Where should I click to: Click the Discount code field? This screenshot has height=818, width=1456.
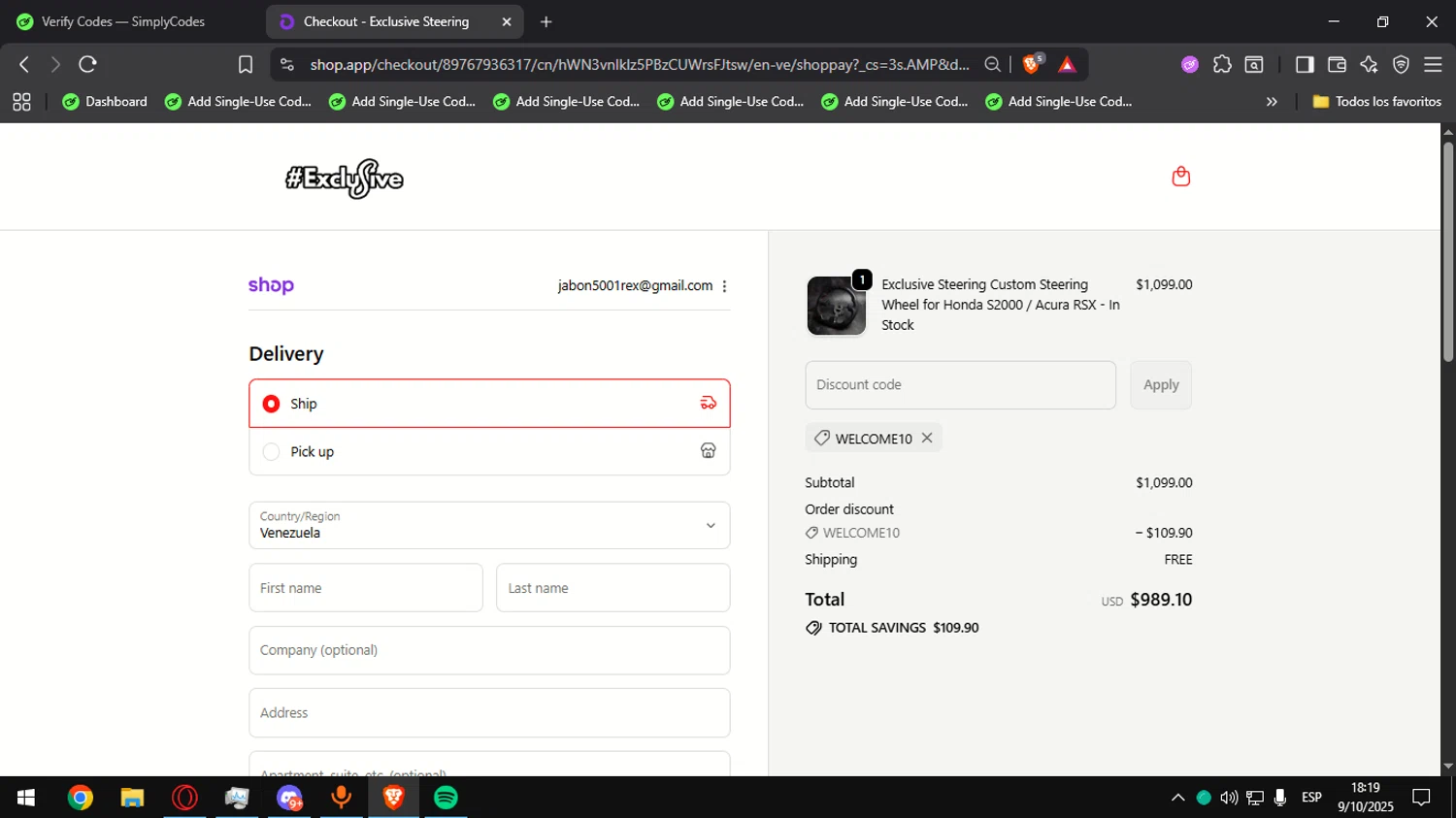[x=960, y=385]
